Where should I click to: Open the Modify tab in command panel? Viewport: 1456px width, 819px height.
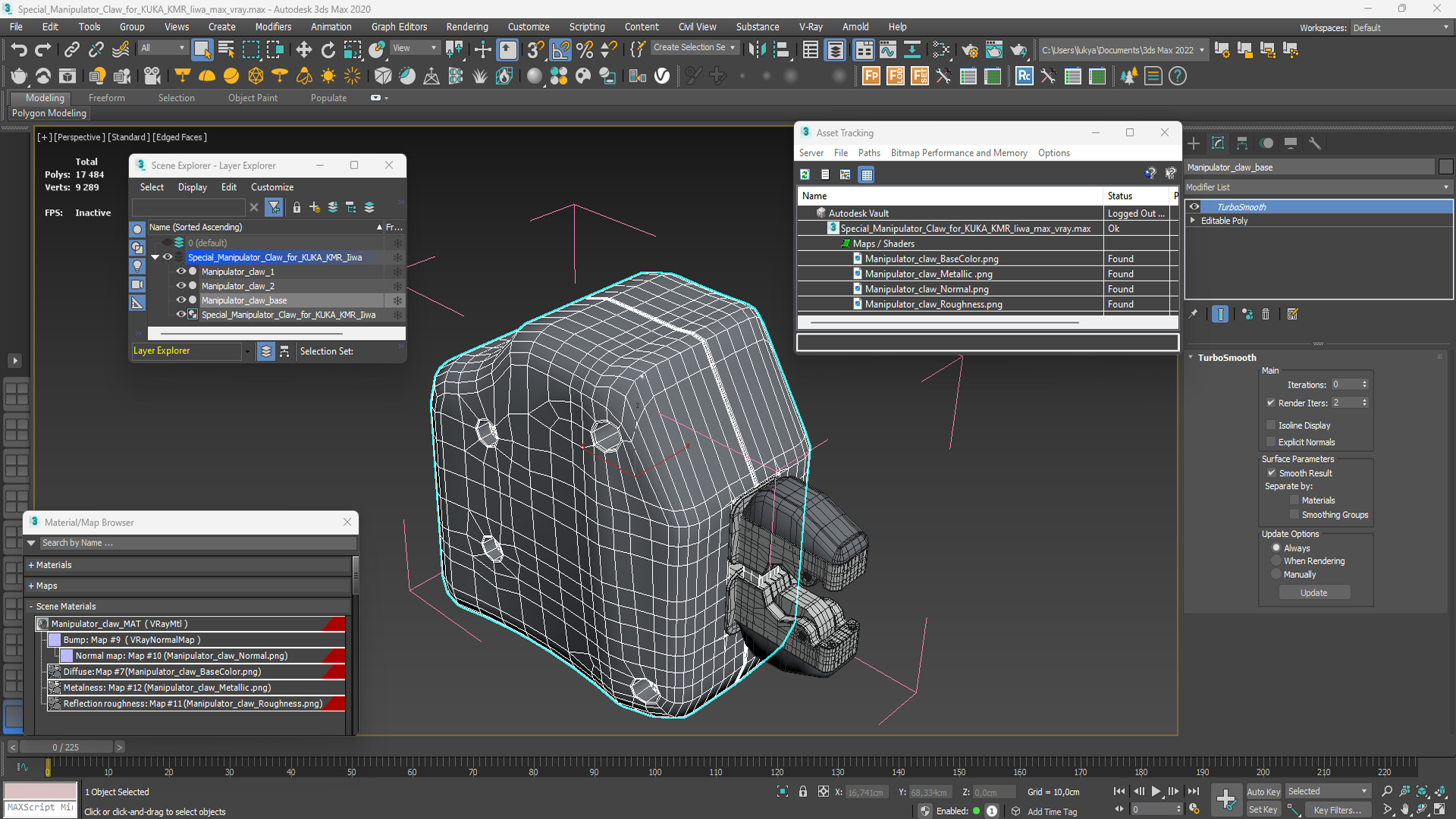tap(1218, 143)
